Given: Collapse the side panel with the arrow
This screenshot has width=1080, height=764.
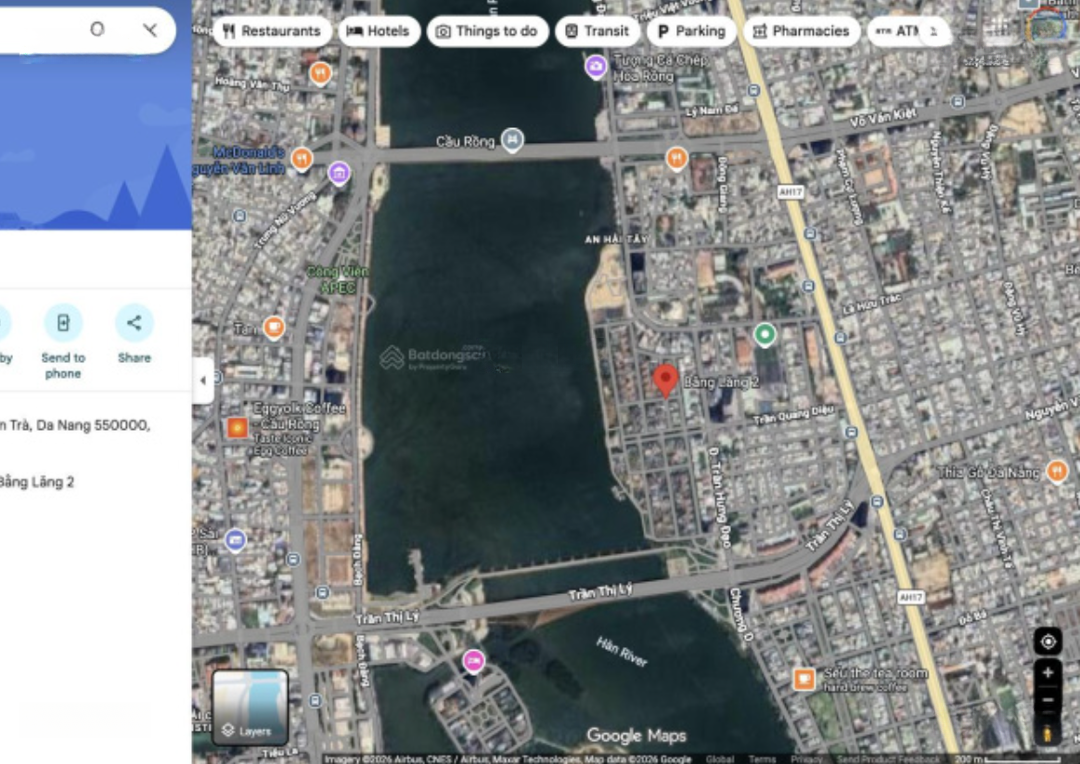Looking at the screenshot, I should 203,380.
